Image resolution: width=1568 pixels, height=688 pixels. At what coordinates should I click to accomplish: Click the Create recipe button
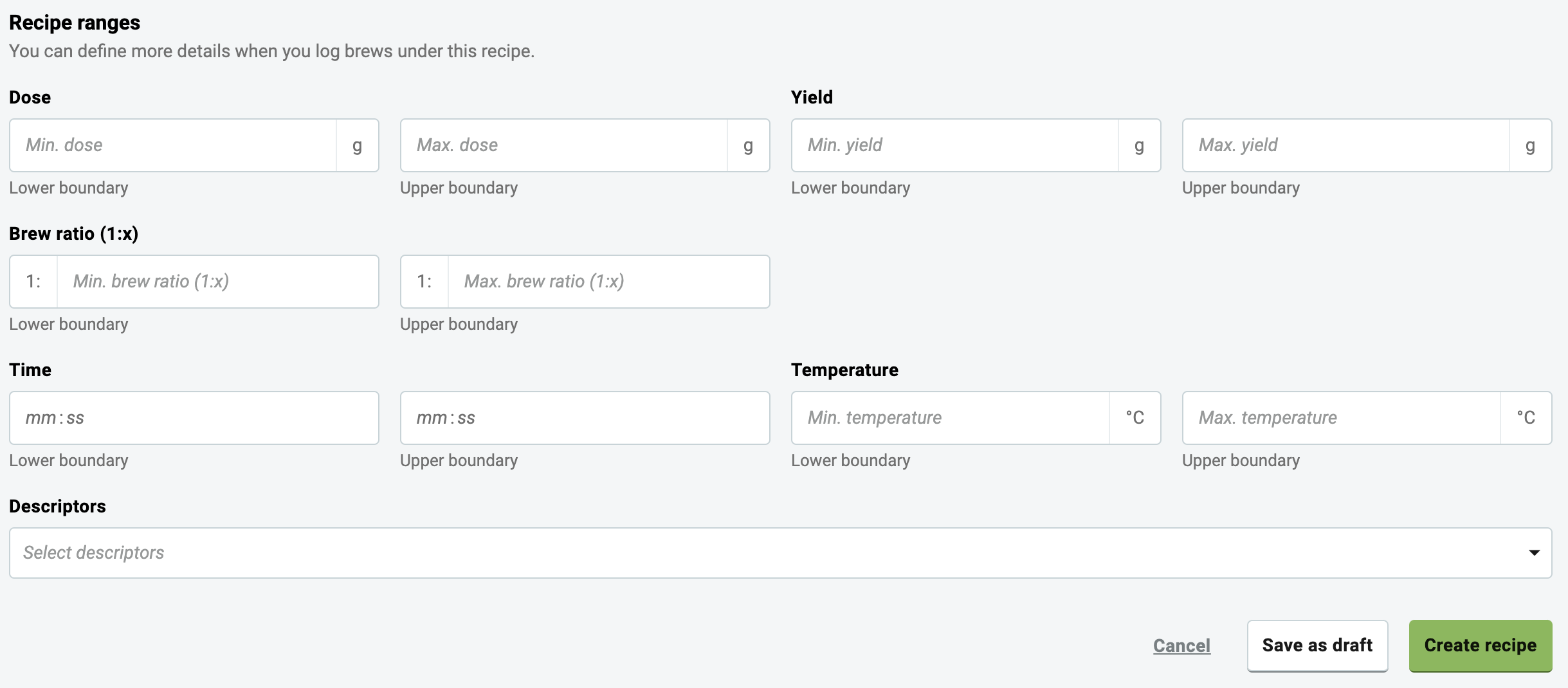(1481, 646)
